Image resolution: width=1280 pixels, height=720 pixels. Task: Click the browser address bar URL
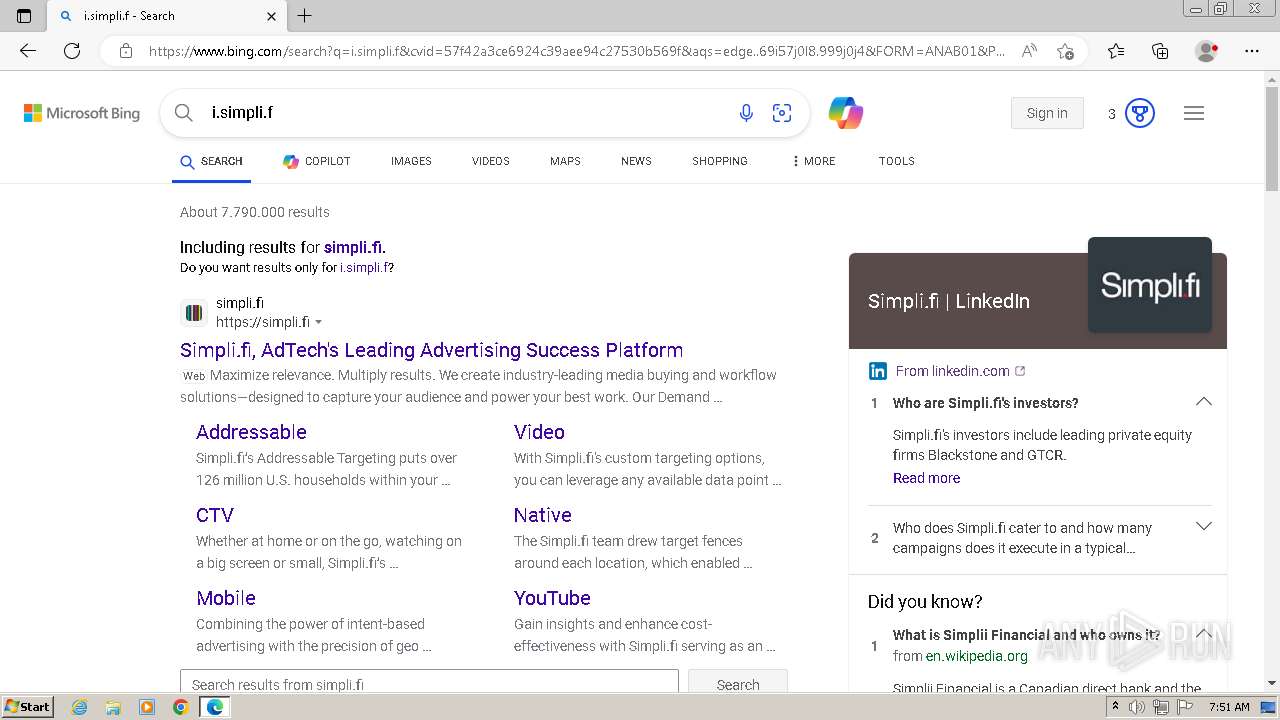point(577,51)
